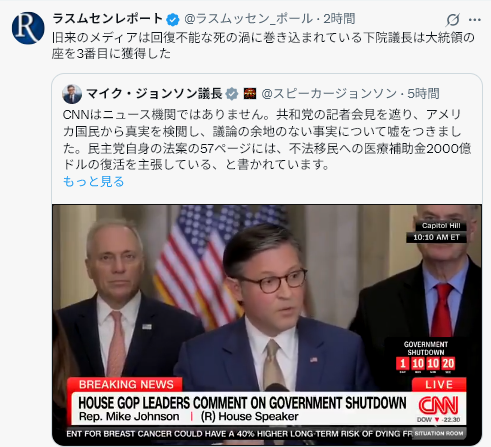This screenshot has width=491, height=447.
Task: Open the 5時間 timestamp of the quoted post
Action: click(423, 94)
